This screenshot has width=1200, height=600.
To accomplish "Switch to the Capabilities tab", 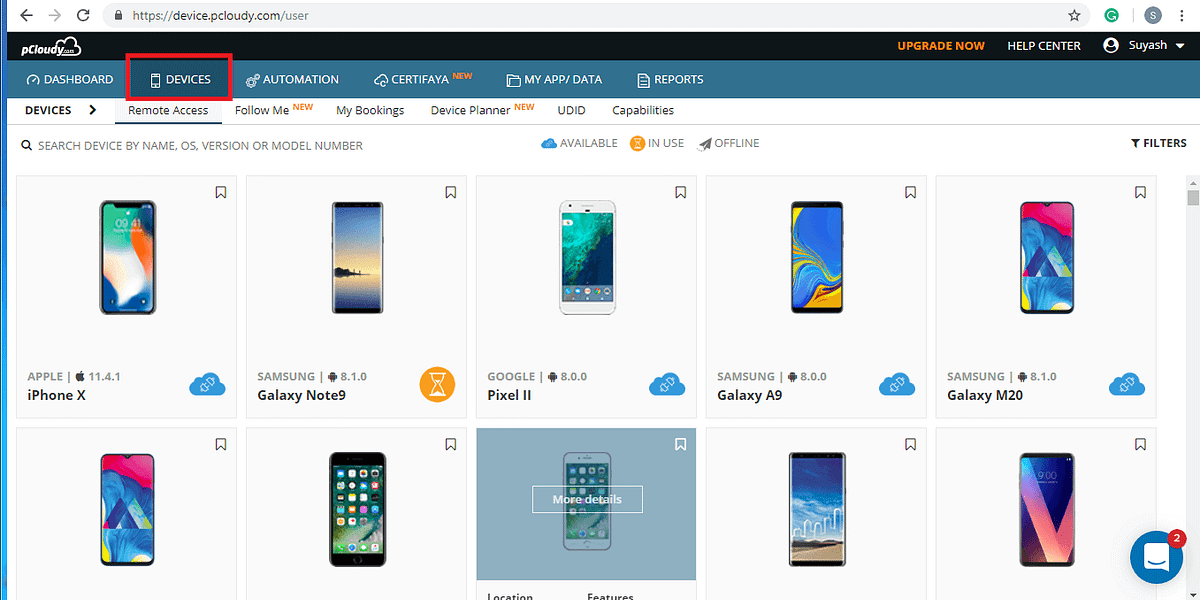I will (643, 110).
